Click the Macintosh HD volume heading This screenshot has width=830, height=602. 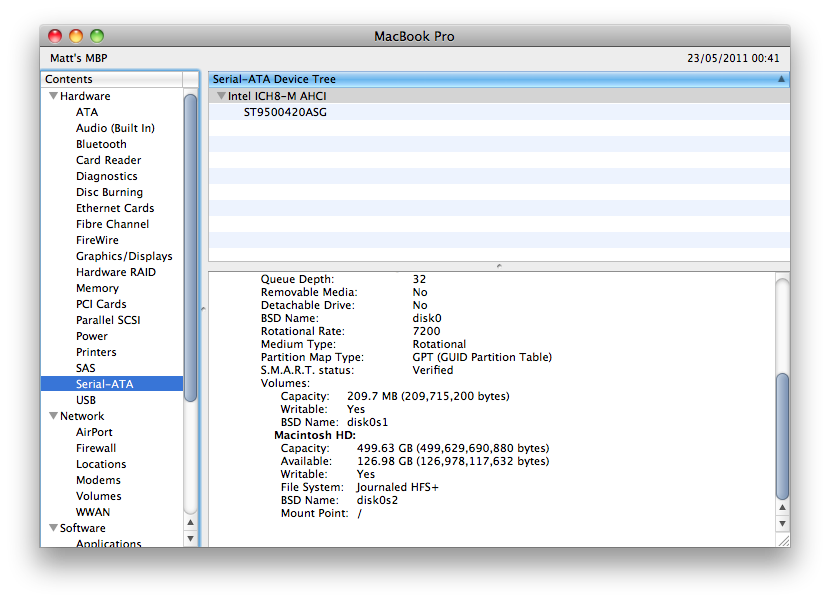pyautogui.click(x=315, y=435)
